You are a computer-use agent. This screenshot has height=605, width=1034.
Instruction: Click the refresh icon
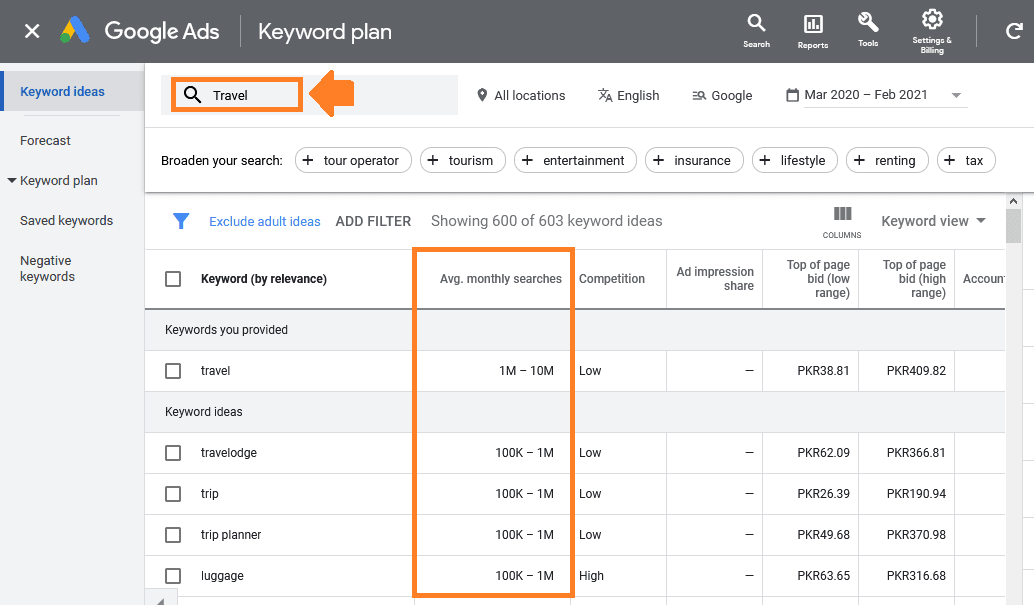pyautogui.click(x=1013, y=31)
